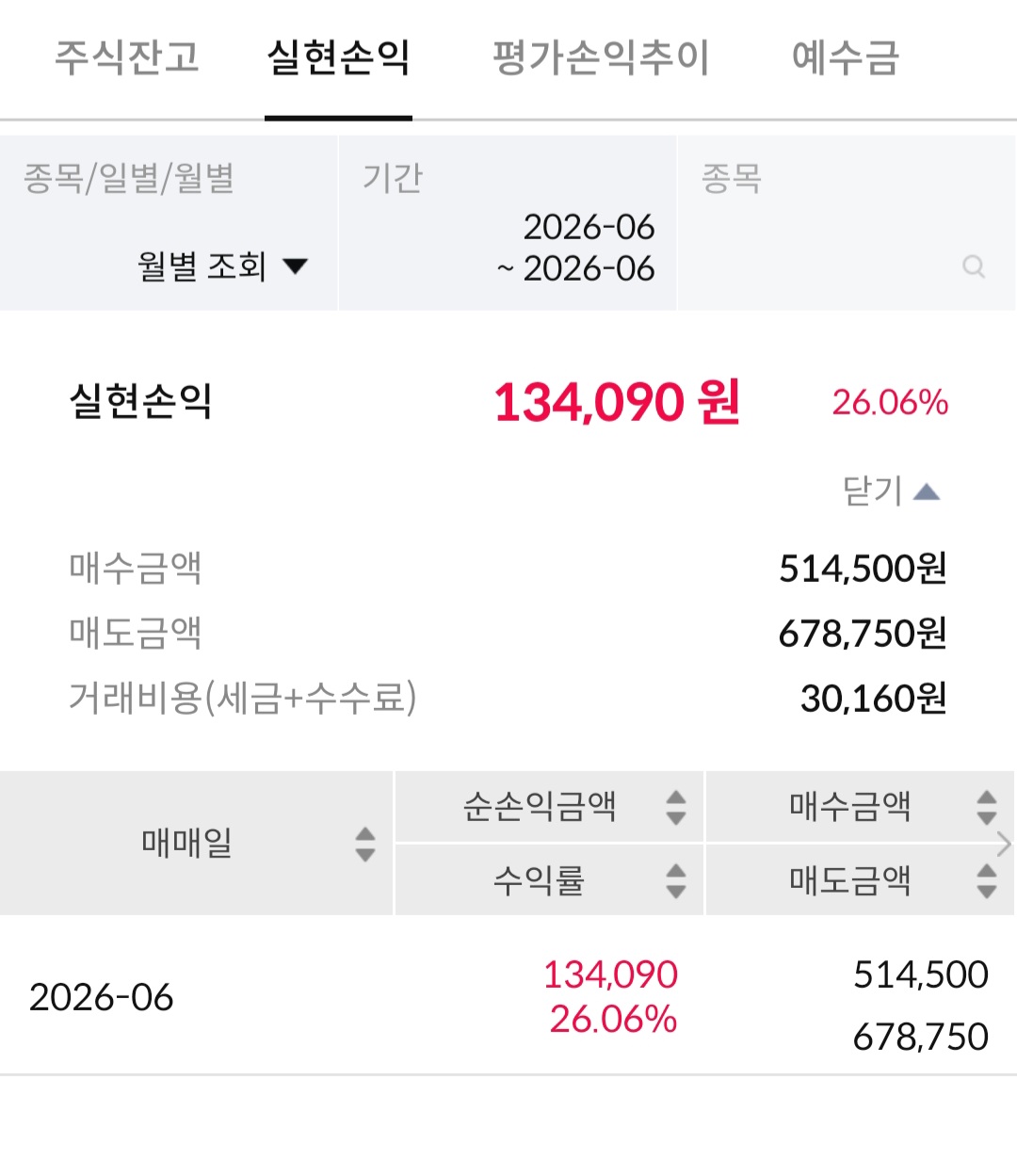Select the 2026-06 monthly result row
This screenshot has height=1176, width=1017.
(x=508, y=996)
